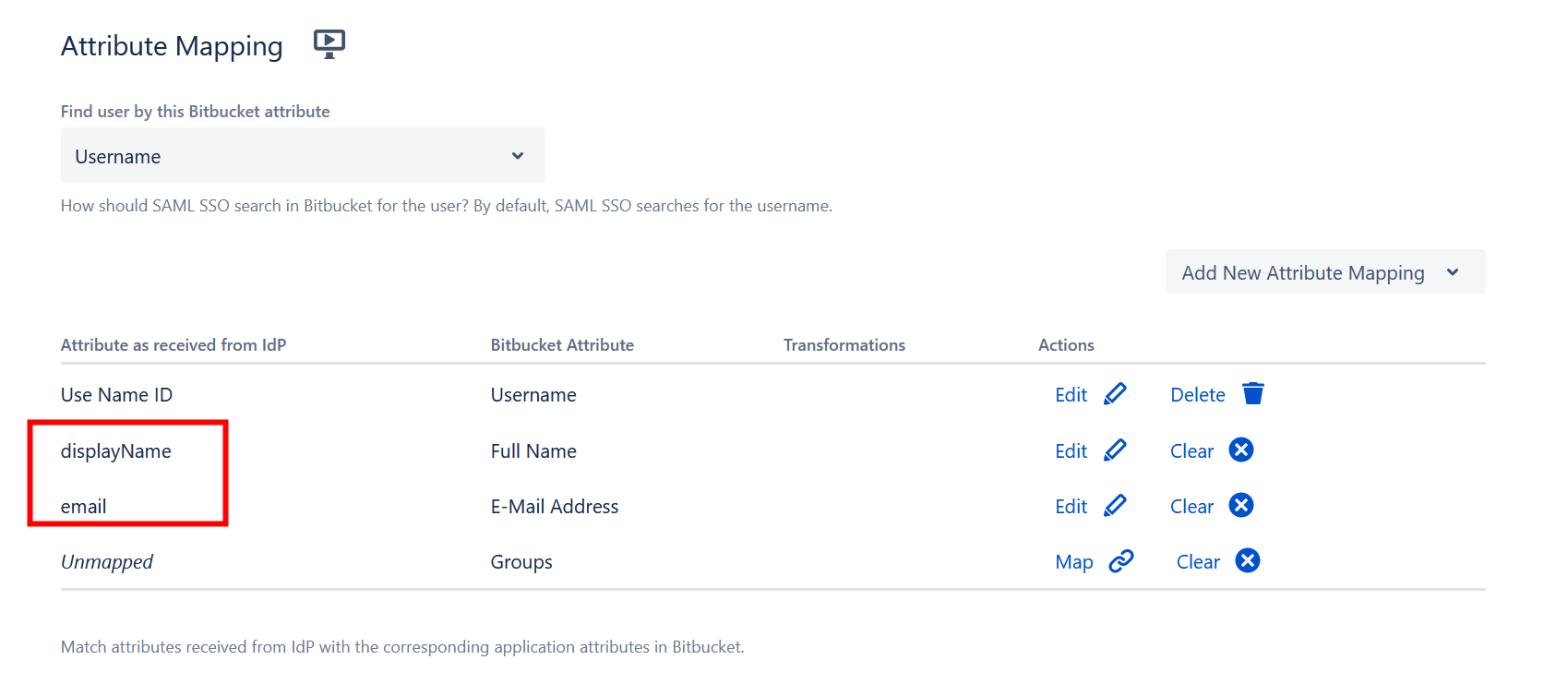Viewport: 1568px width, 696px height.
Task: Click the Clear link for E-Mail Address
Action: (1191, 507)
